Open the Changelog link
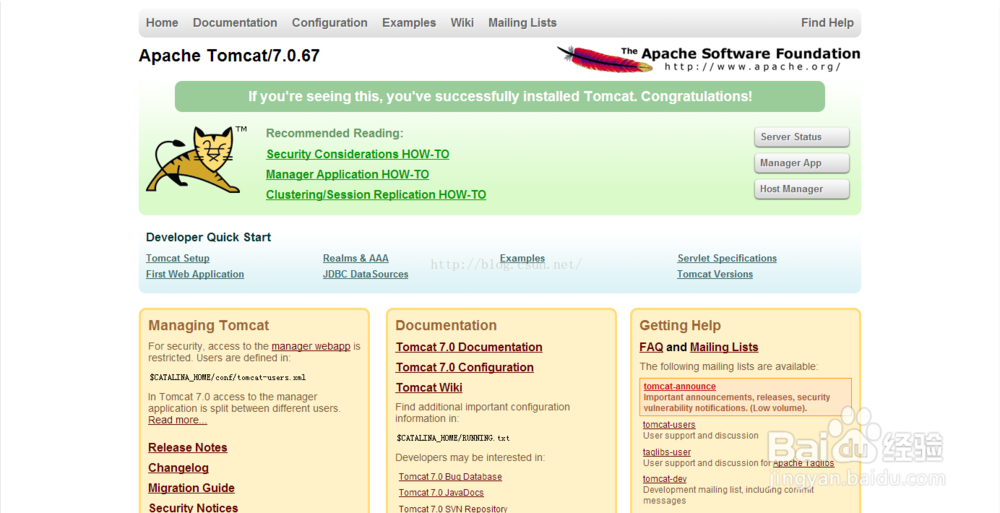This screenshot has width=1000, height=513. click(x=179, y=468)
